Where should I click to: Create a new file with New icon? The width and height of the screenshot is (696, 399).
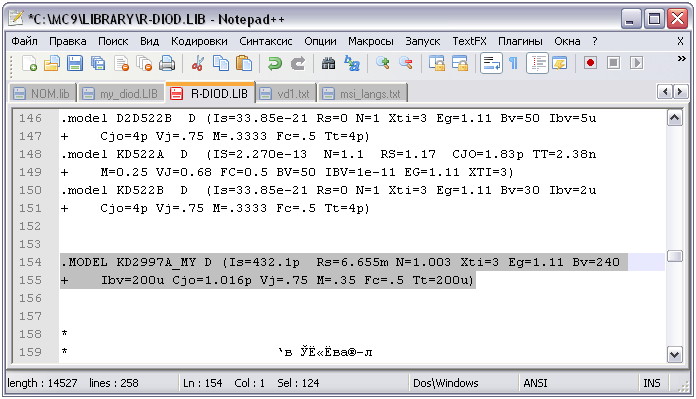pyautogui.click(x=29, y=63)
